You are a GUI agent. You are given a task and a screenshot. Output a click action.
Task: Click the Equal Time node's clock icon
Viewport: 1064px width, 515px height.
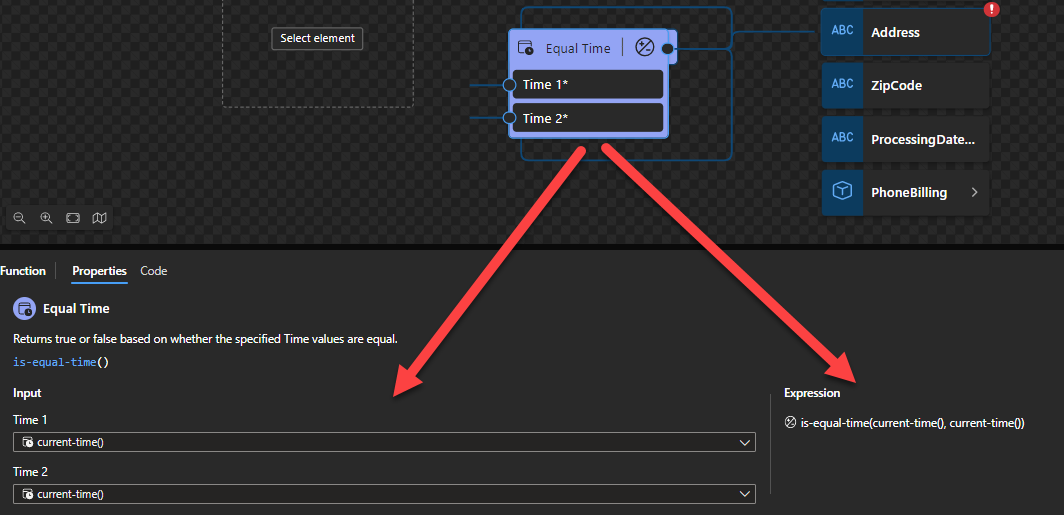(525, 48)
